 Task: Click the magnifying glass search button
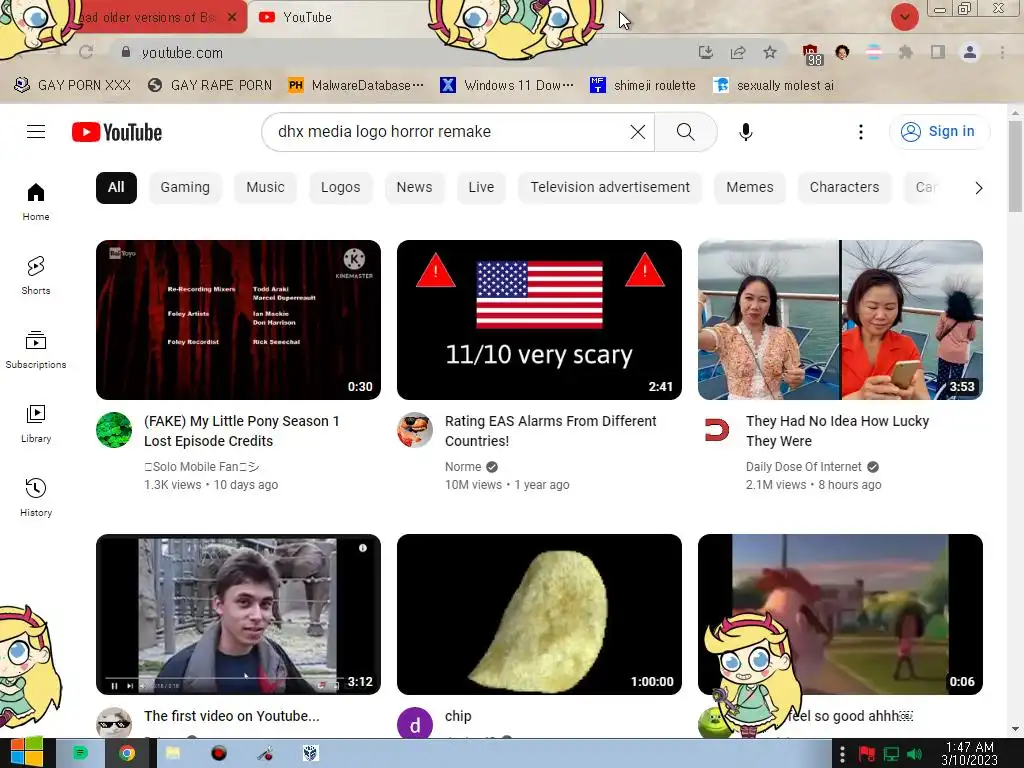686,132
